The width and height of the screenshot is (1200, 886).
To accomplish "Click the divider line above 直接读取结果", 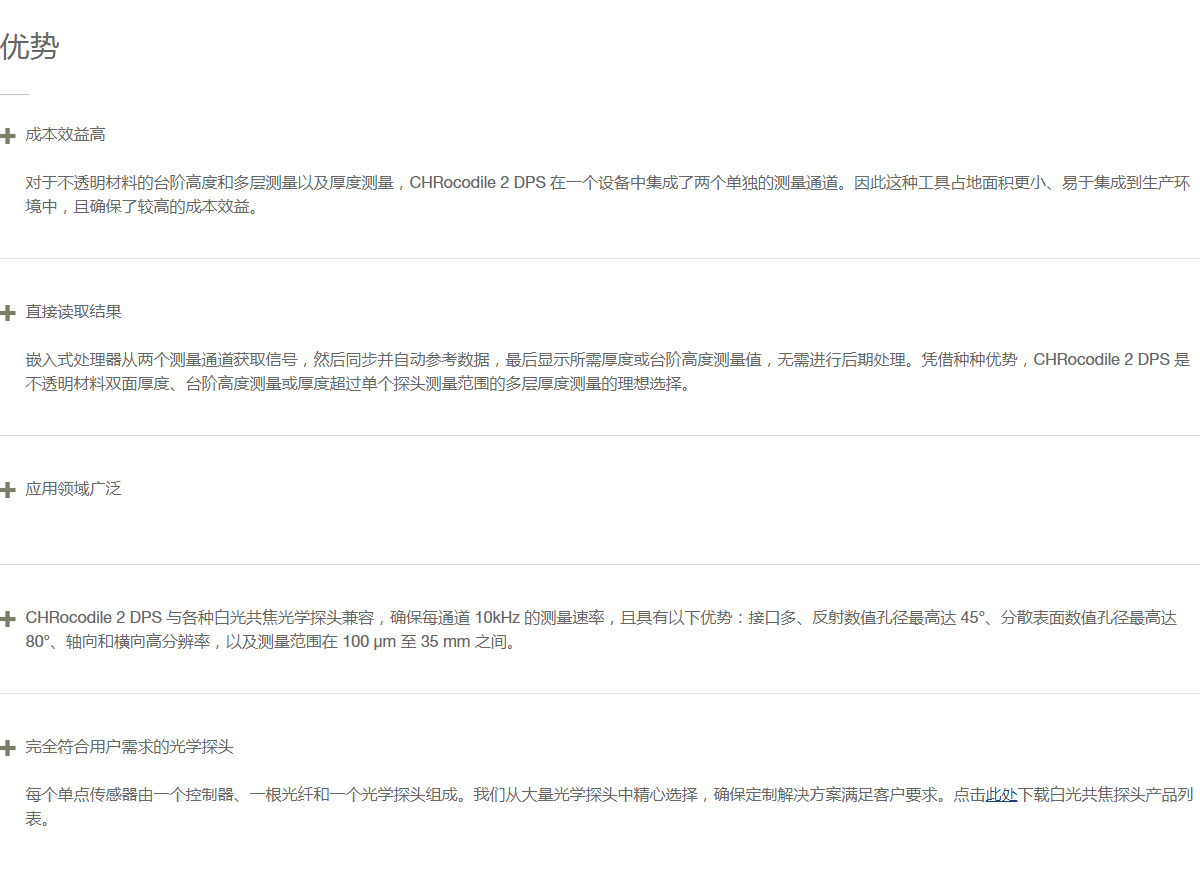I will coord(600,258).
